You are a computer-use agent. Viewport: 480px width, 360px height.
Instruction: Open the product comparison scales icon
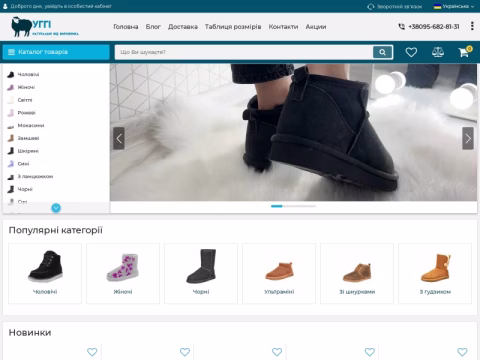click(x=438, y=52)
